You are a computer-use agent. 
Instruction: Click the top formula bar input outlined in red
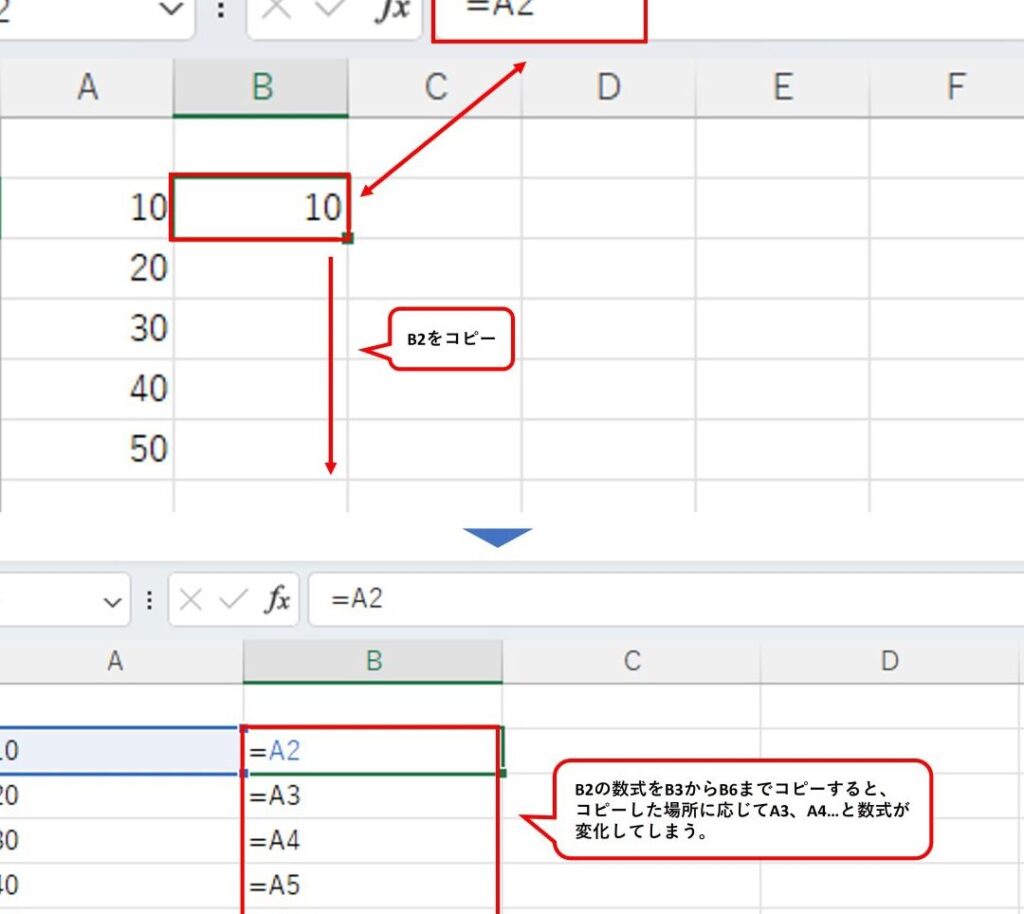[x=539, y=16]
